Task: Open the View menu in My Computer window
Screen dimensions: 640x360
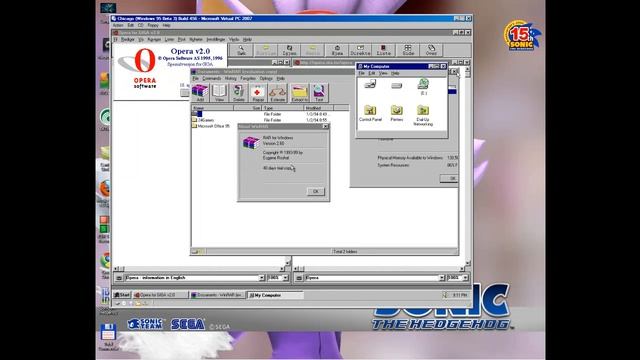Action: pos(383,73)
